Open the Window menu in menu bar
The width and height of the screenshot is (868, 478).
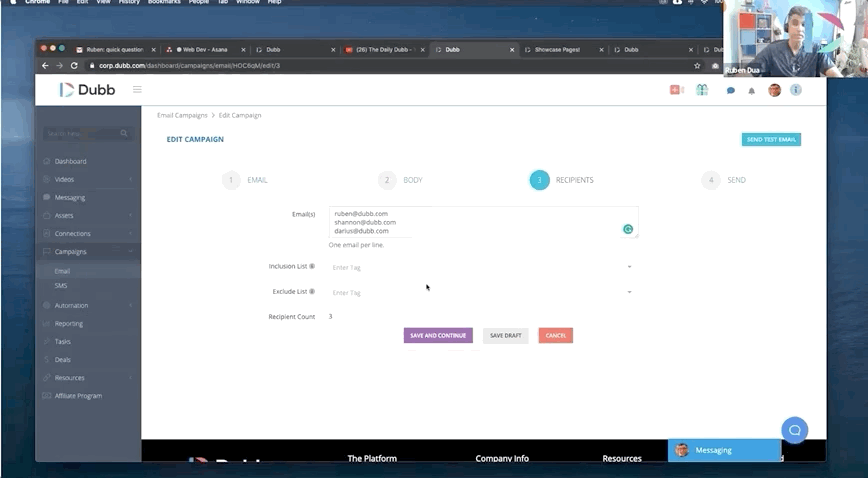[247, 2]
